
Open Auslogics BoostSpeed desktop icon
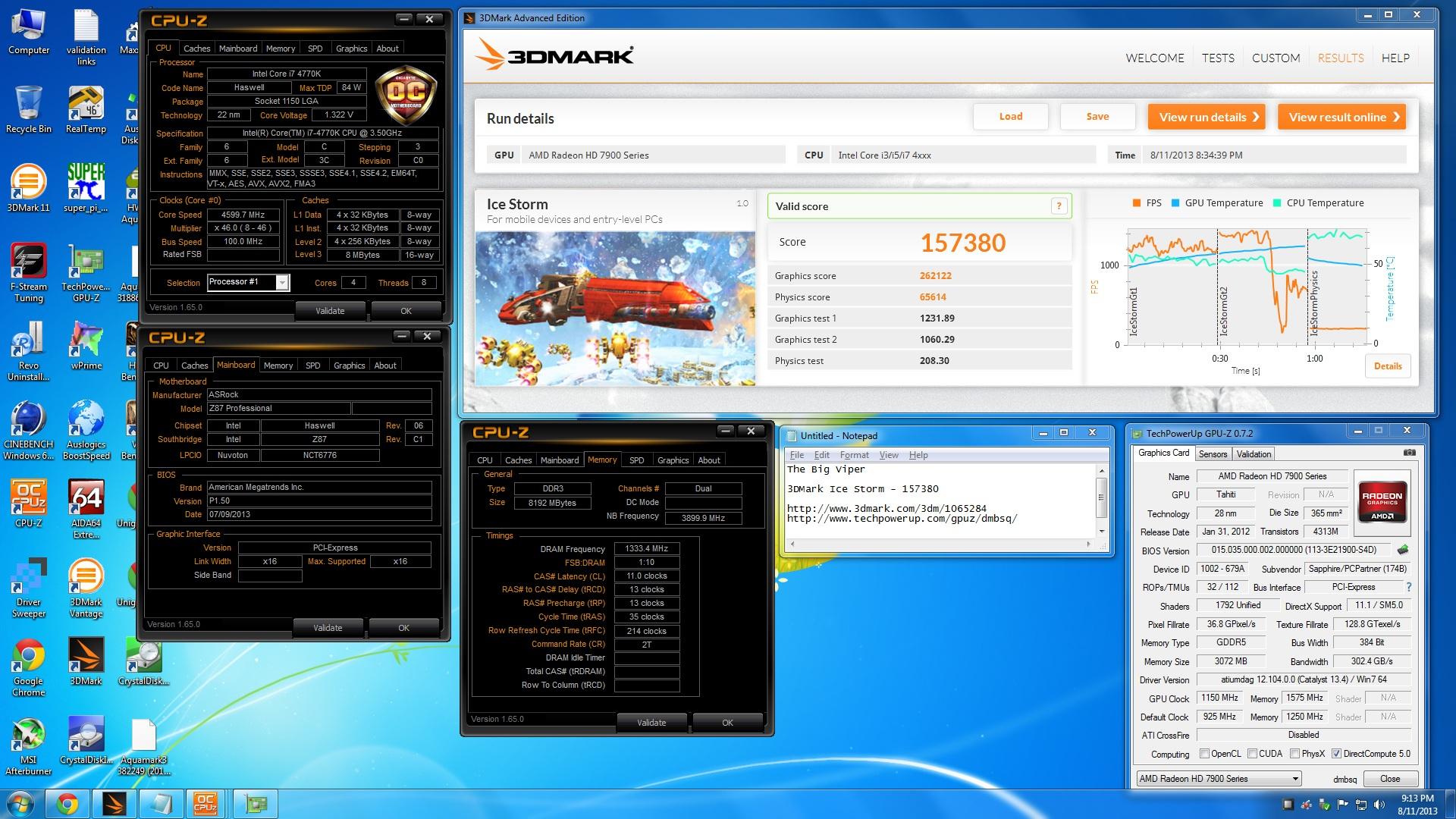tap(86, 431)
